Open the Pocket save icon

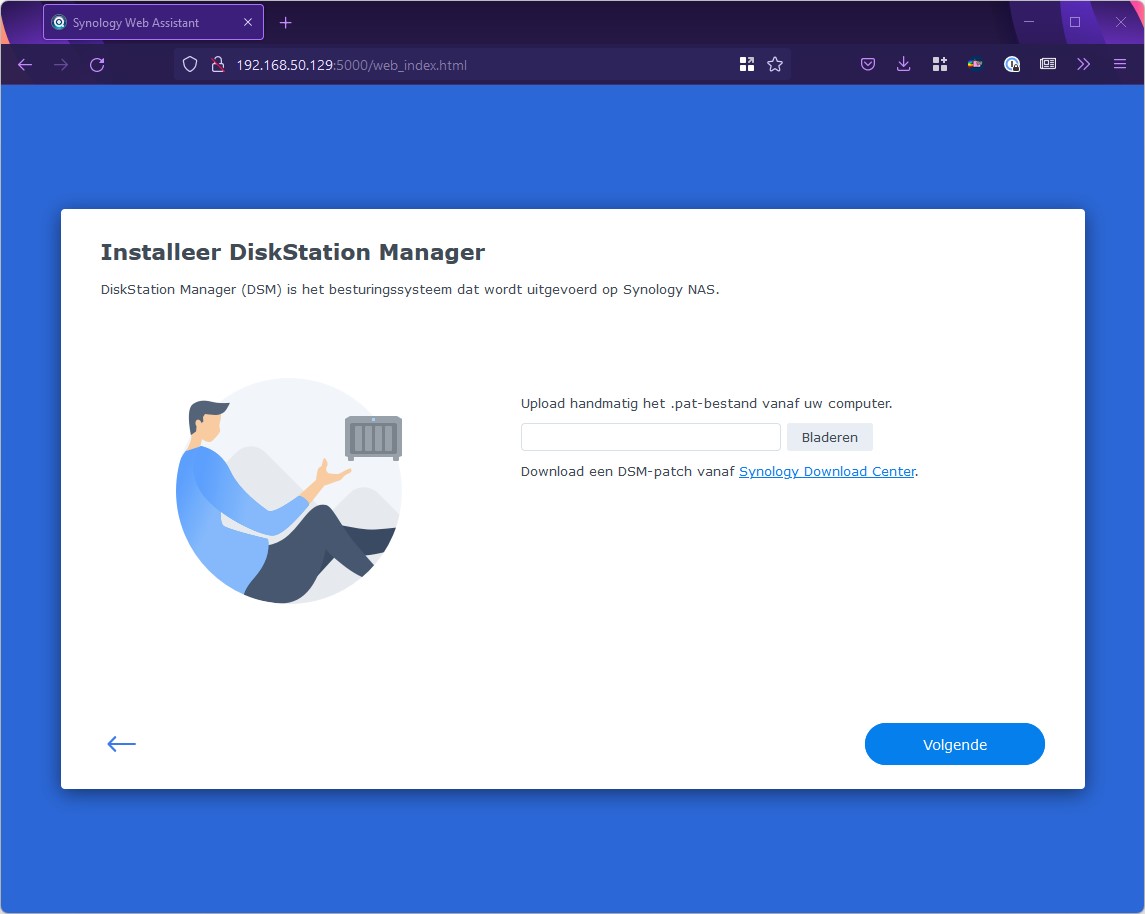pyautogui.click(x=868, y=64)
